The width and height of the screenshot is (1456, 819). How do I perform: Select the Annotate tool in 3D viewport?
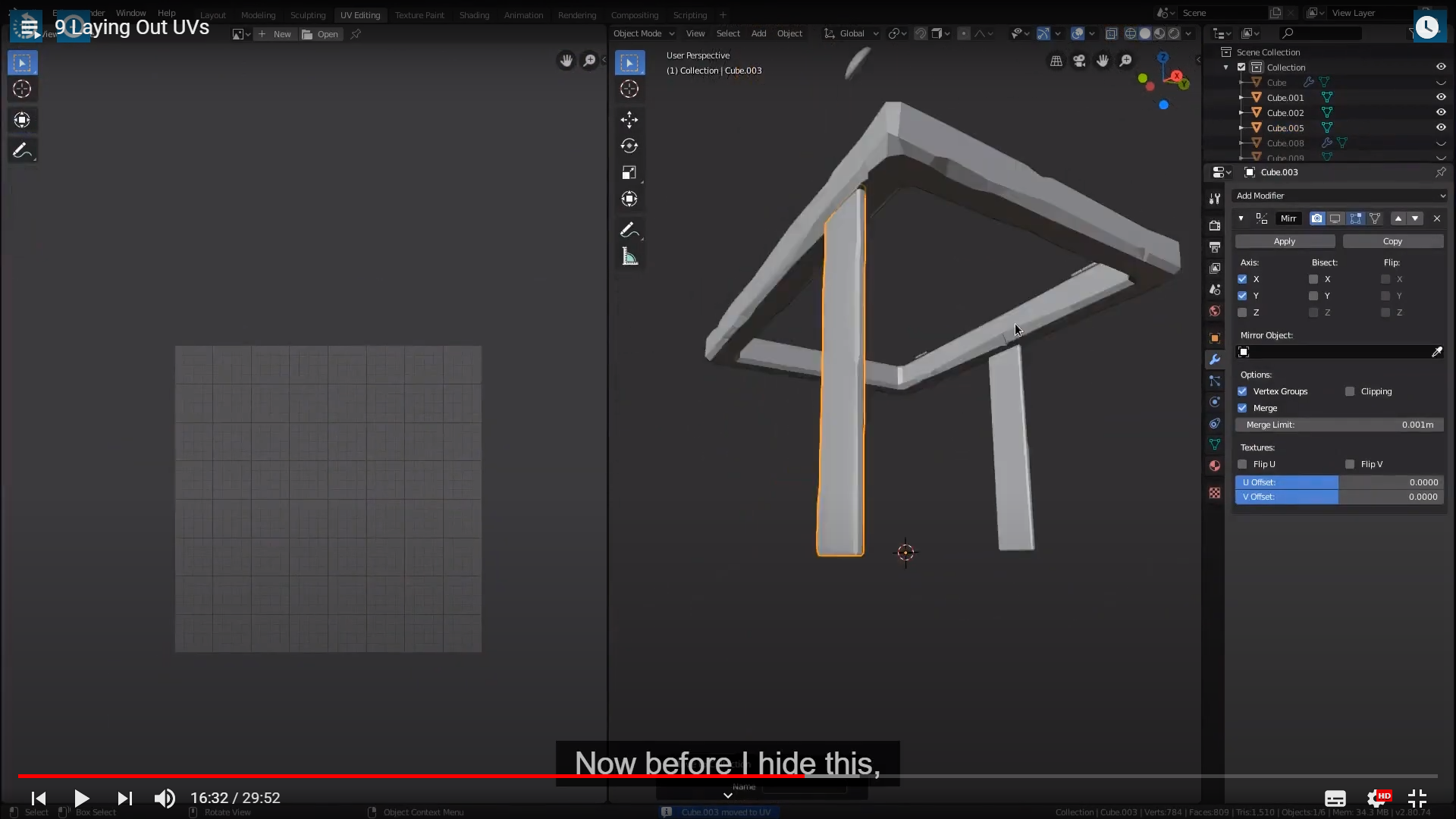tap(629, 230)
